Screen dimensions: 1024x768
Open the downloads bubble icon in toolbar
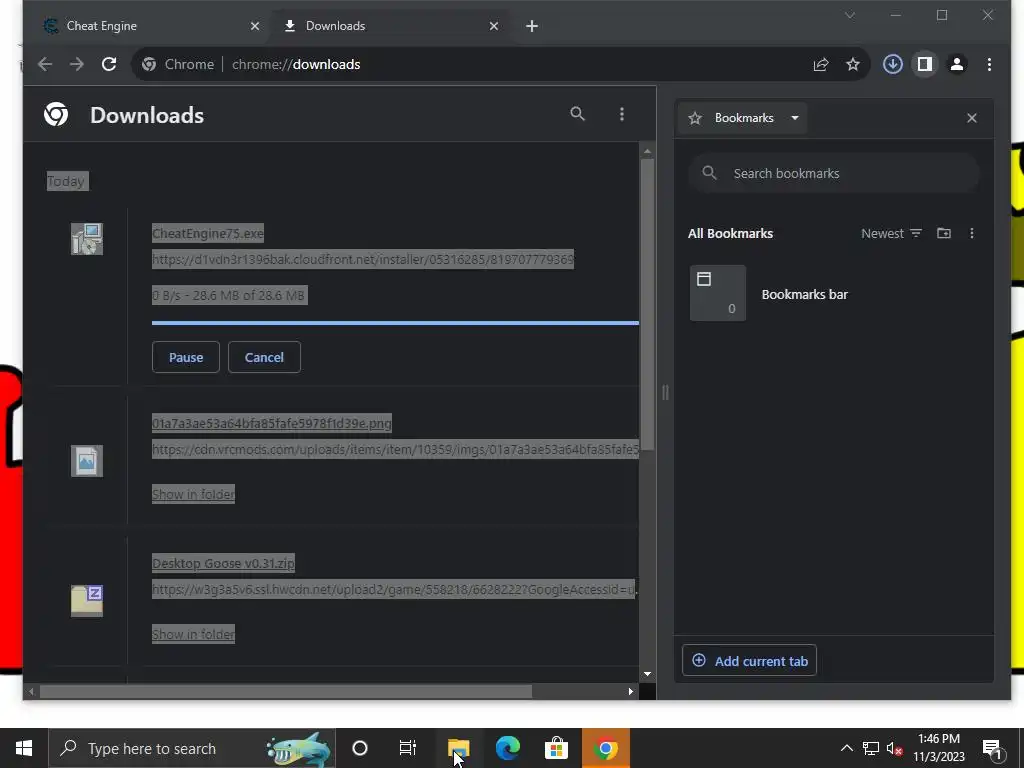click(x=893, y=64)
